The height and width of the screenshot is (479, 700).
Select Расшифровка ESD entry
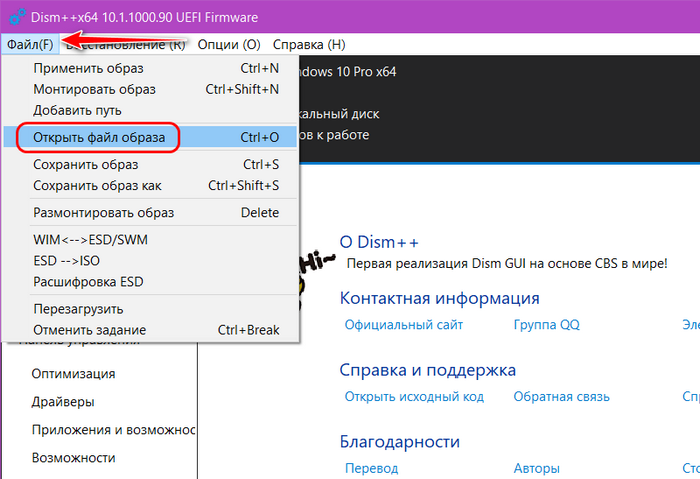point(150,282)
